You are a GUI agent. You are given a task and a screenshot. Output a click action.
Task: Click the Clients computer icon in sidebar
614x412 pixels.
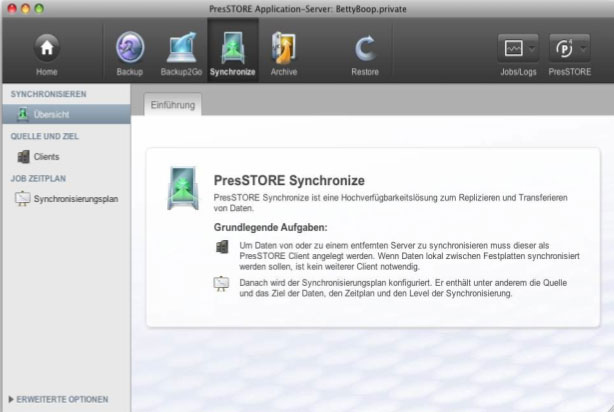(x=23, y=156)
